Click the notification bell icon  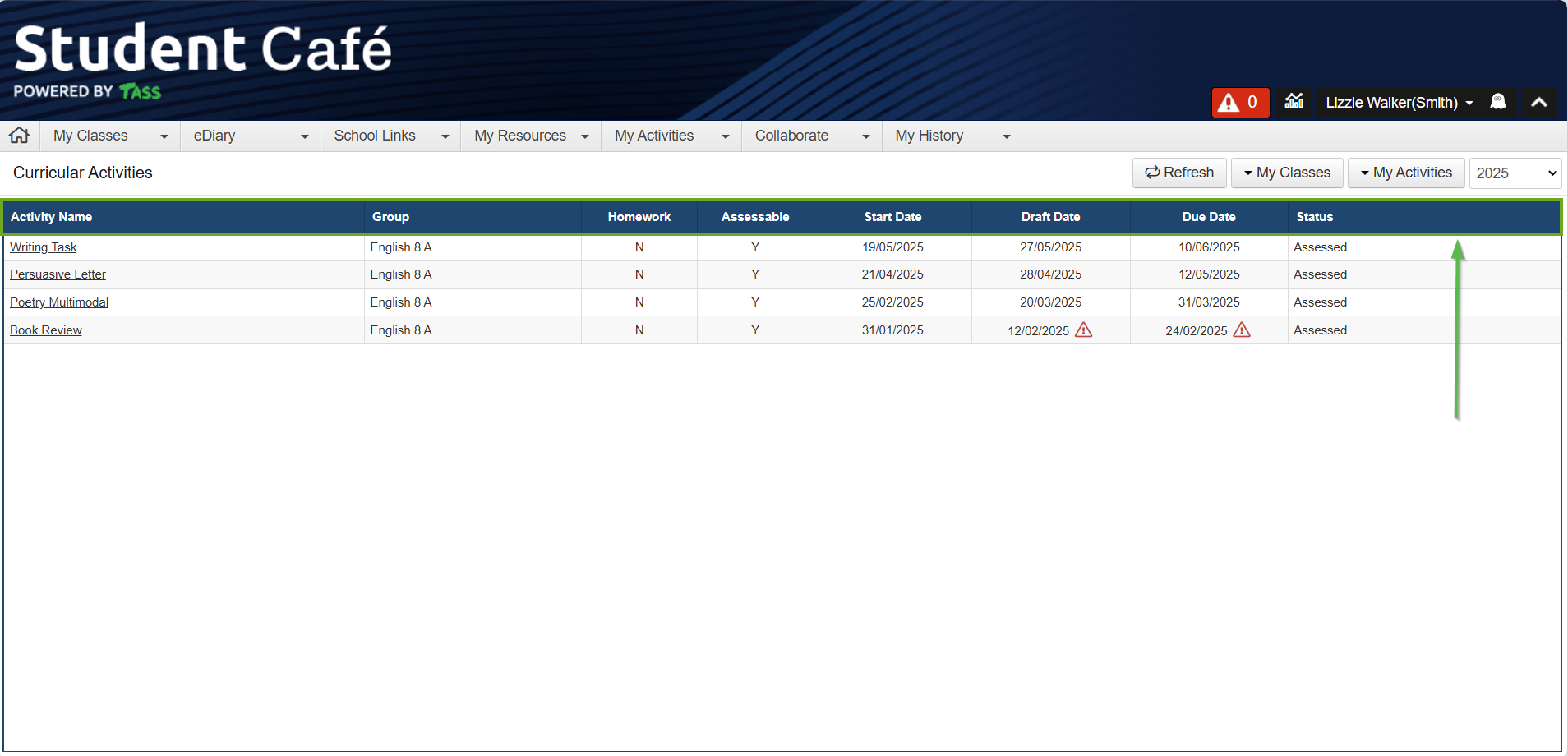[1497, 102]
